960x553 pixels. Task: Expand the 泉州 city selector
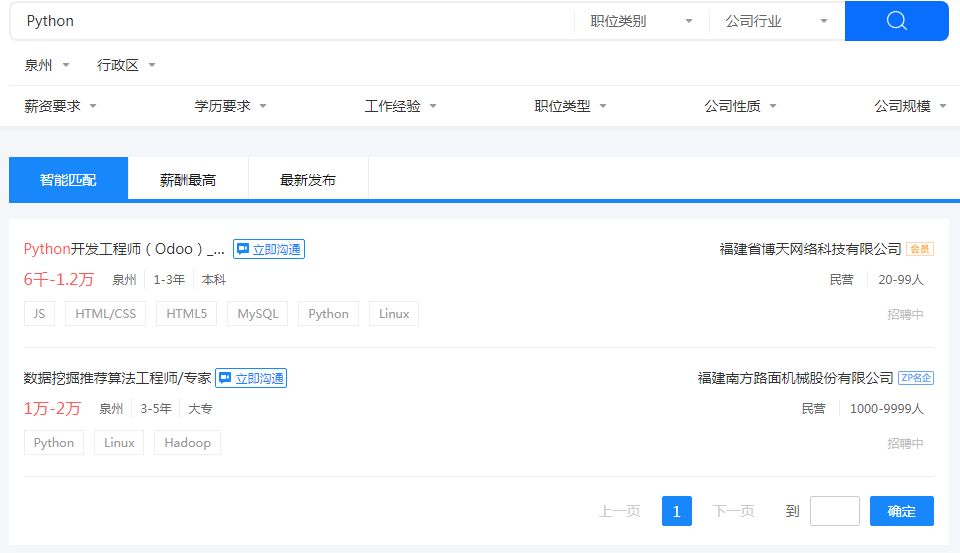[x=47, y=65]
